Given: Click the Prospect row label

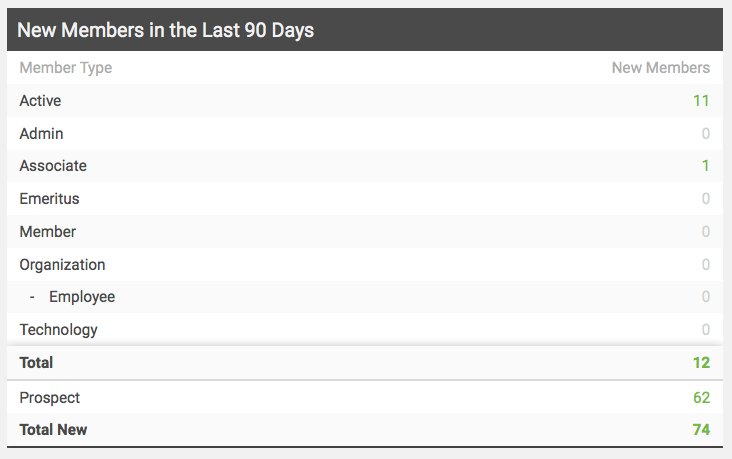Looking at the screenshot, I should pos(49,398).
